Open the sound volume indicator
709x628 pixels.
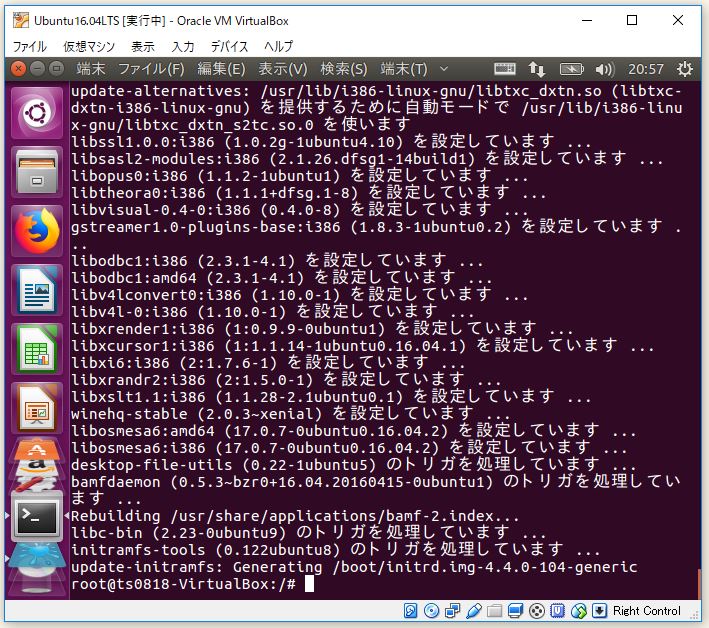click(605, 69)
